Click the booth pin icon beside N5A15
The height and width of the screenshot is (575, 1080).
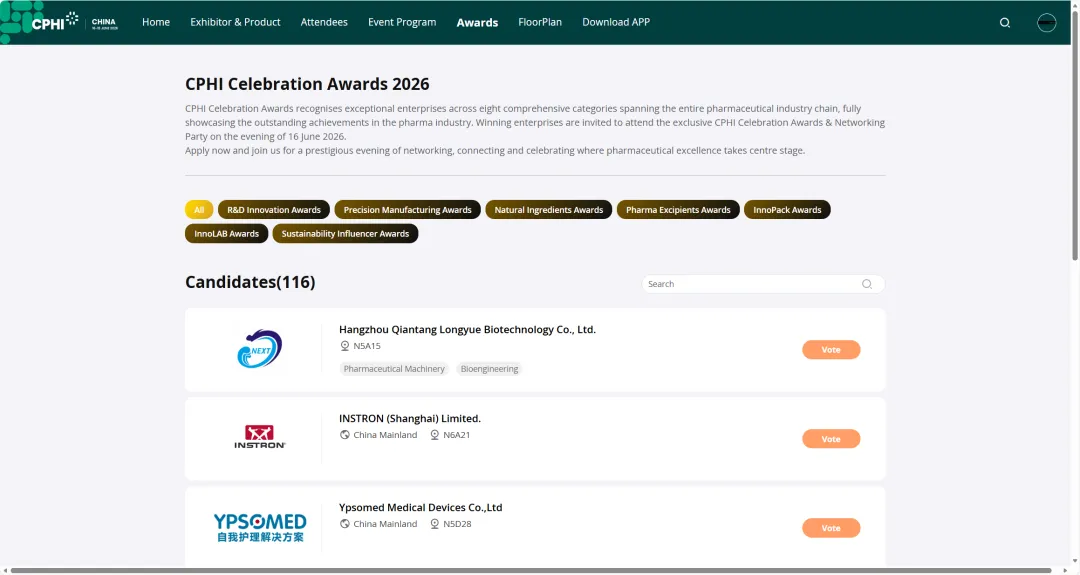pos(344,346)
